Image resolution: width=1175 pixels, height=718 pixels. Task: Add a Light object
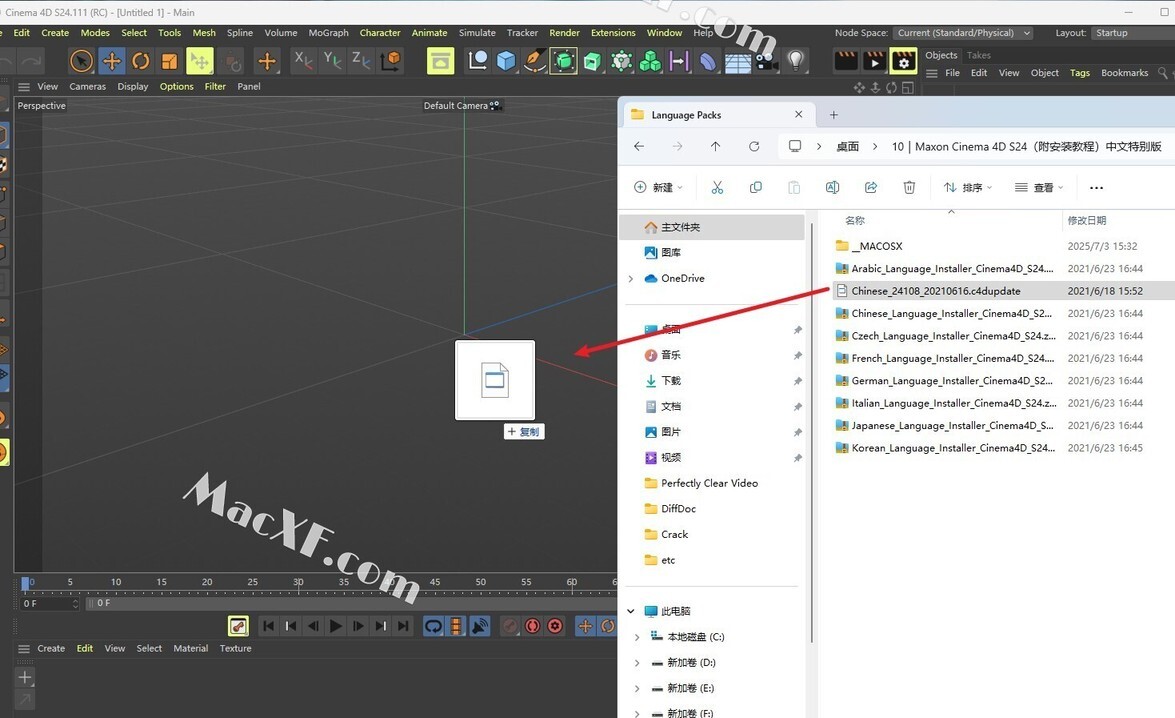tap(796, 61)
